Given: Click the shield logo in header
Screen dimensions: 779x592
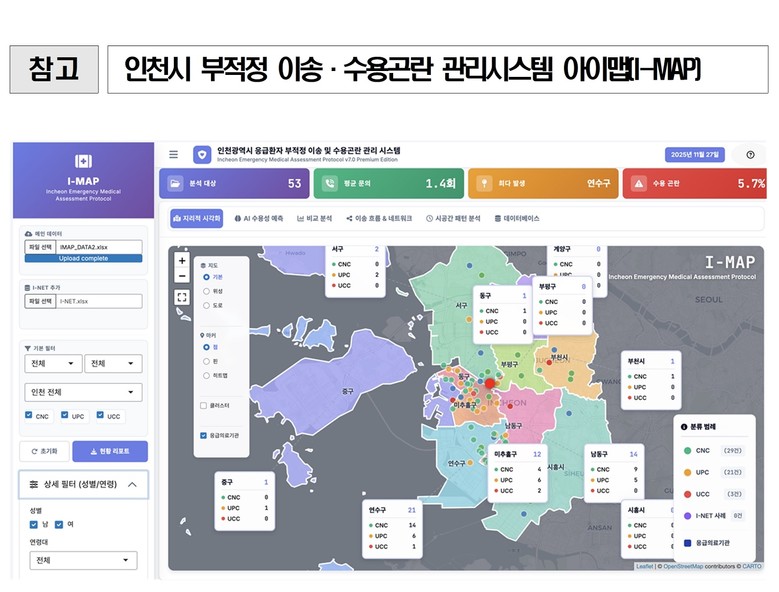Looking at the screenshot, I should tap(202, 155).
